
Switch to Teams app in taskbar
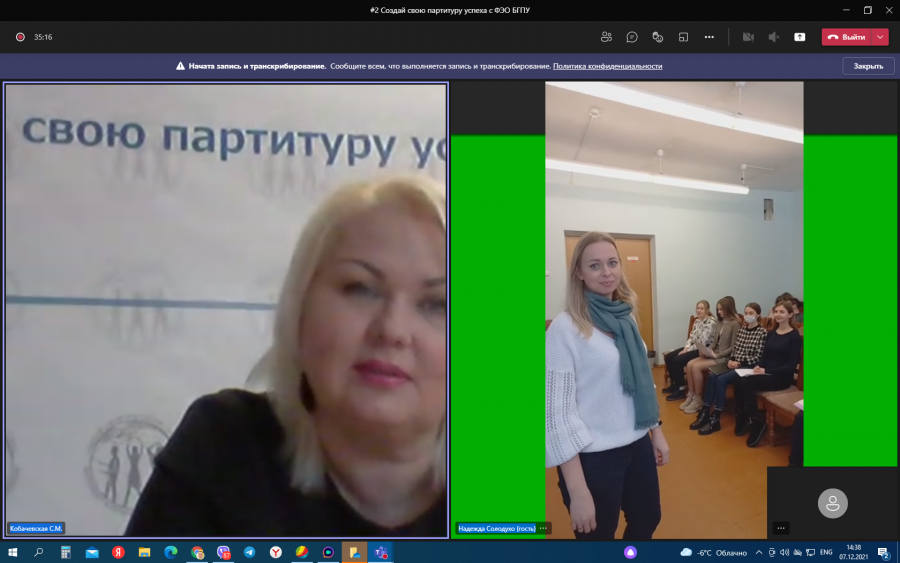[x=381, y=552]
